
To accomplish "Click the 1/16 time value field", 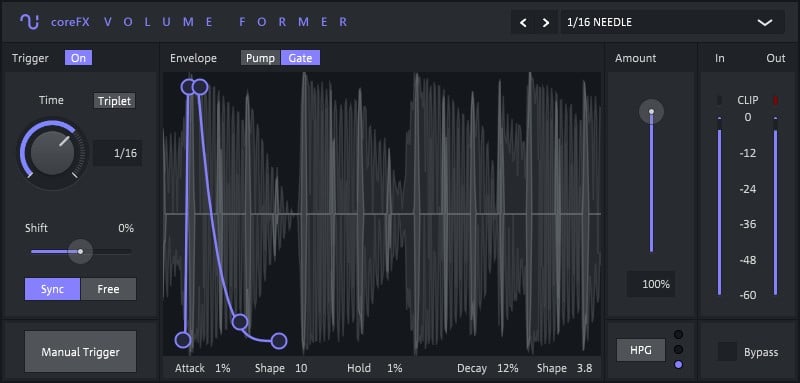I will pos(118,153).
